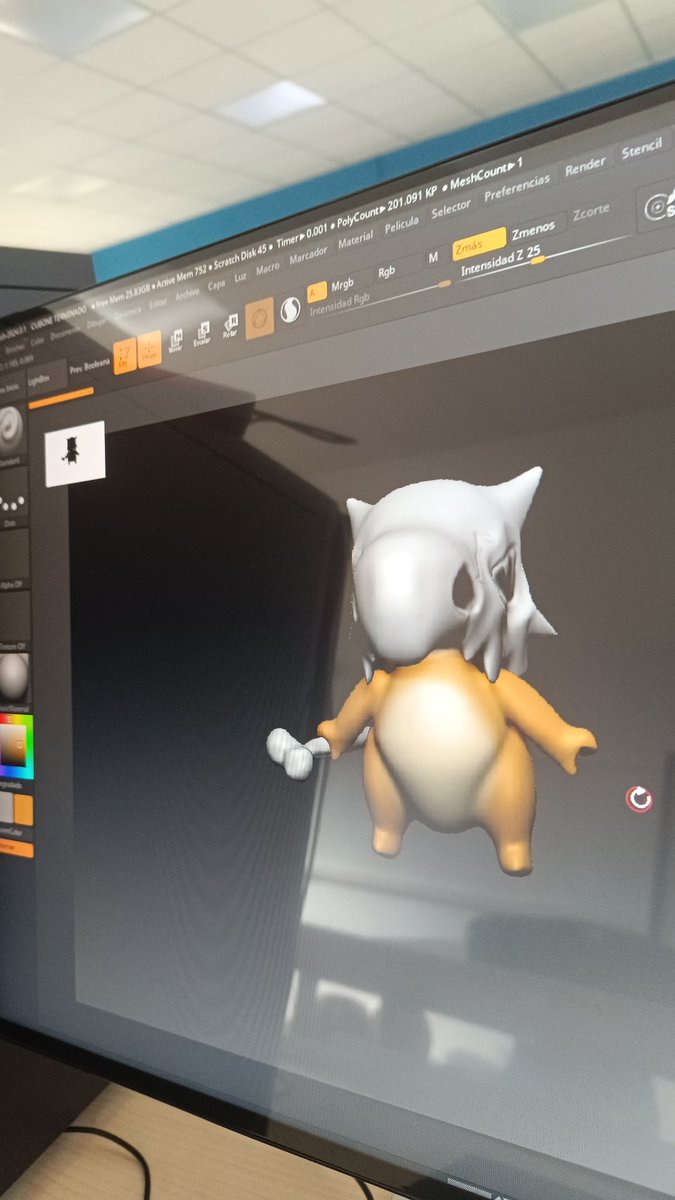Open the Stencil menu
This screenshot has height=1200, width=675.
pyautogui.click(x=641, y=150)
